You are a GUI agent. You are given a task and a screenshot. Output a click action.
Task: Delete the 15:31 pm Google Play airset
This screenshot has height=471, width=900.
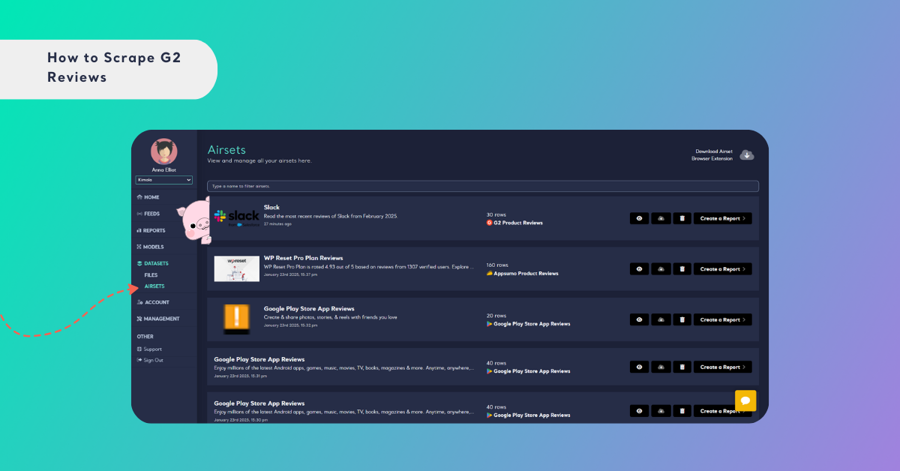click(682, 367)
